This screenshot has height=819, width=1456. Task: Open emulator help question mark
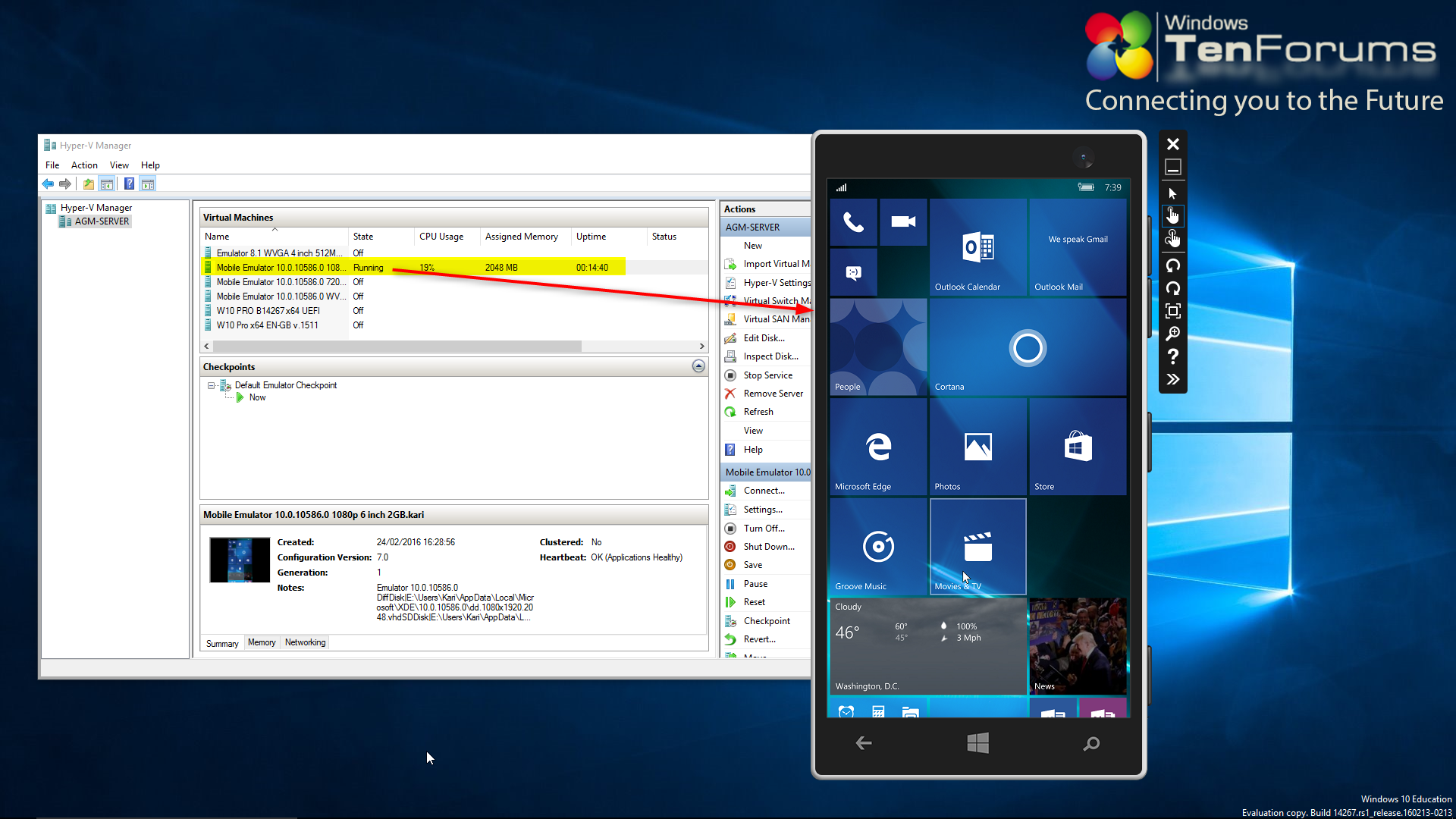point(1172,356)
